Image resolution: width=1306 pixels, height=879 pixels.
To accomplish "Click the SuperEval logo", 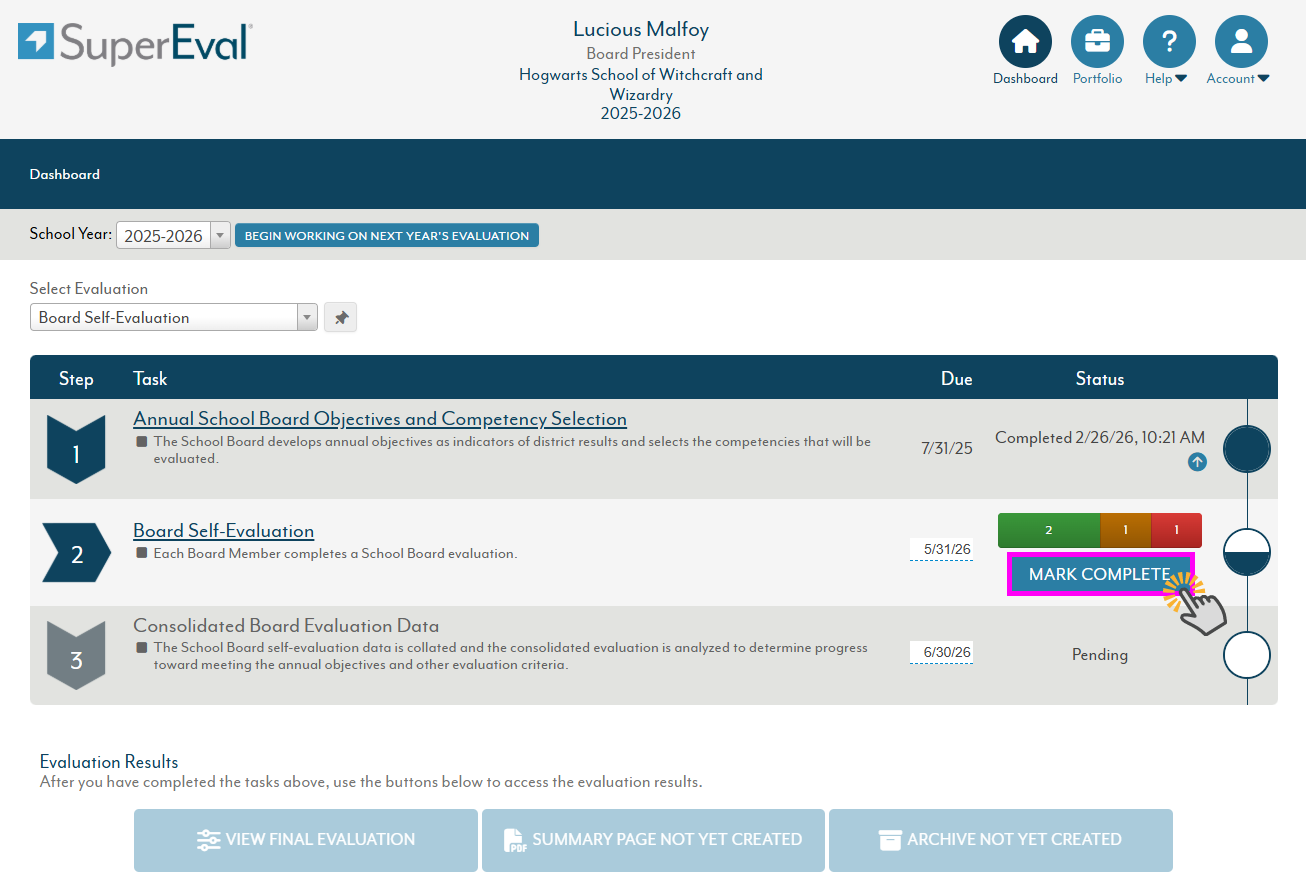I will pos(135,43).
